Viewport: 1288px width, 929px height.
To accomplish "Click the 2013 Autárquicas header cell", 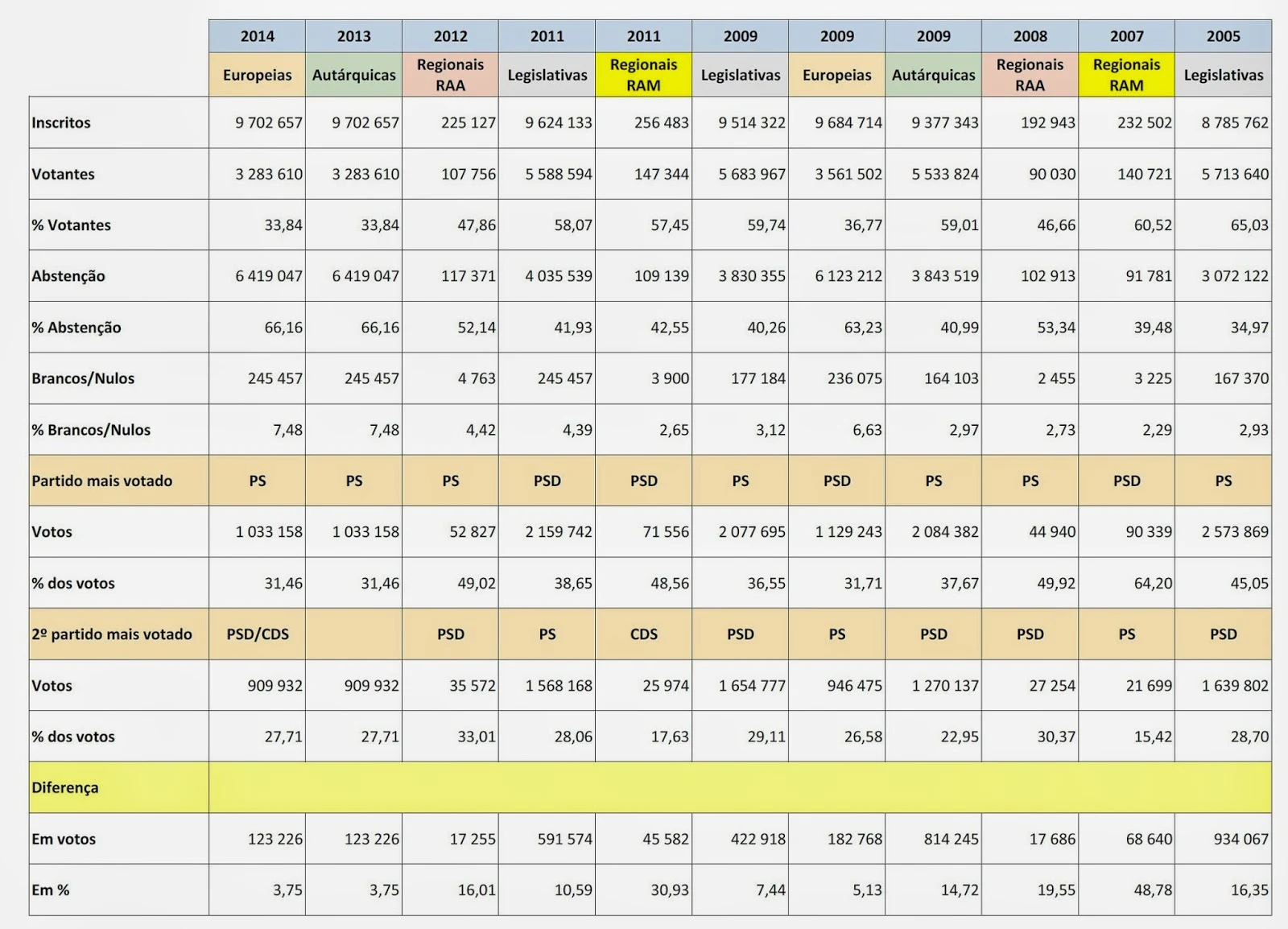I will pos(353,75).
